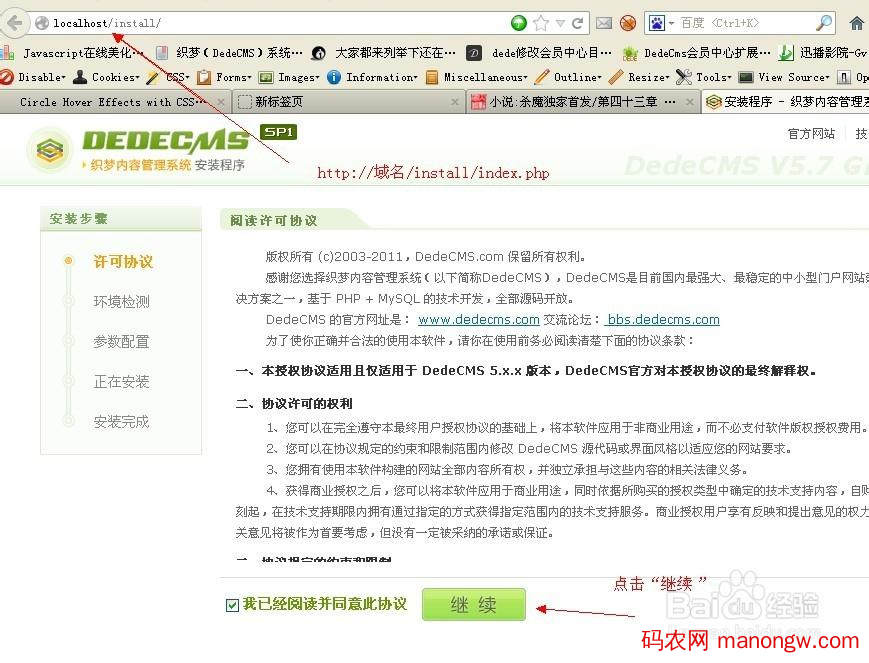Toggle the 我已经阅读并同意此协议 checkbox
The image size is (869, 663).
[x=232, y=605]
